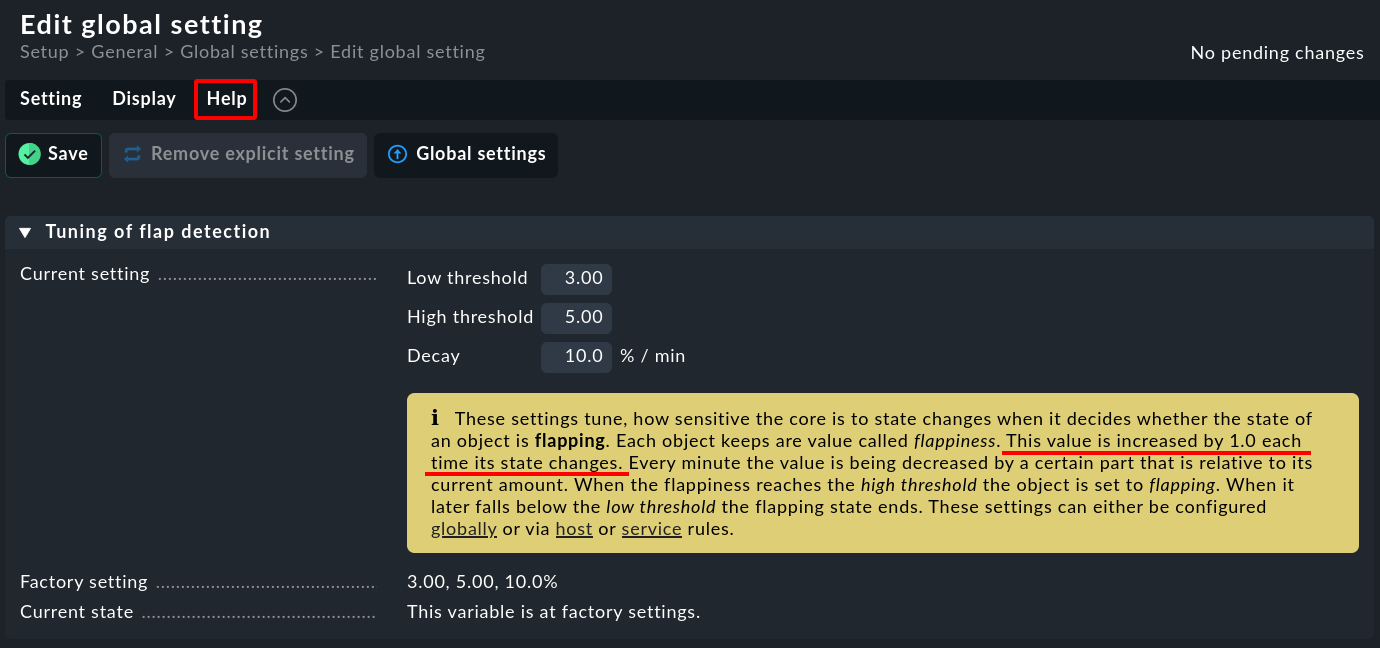Collapse the Tuning of flap detection section
This screenshot has width=1380, height=648.
coord(24,231)
